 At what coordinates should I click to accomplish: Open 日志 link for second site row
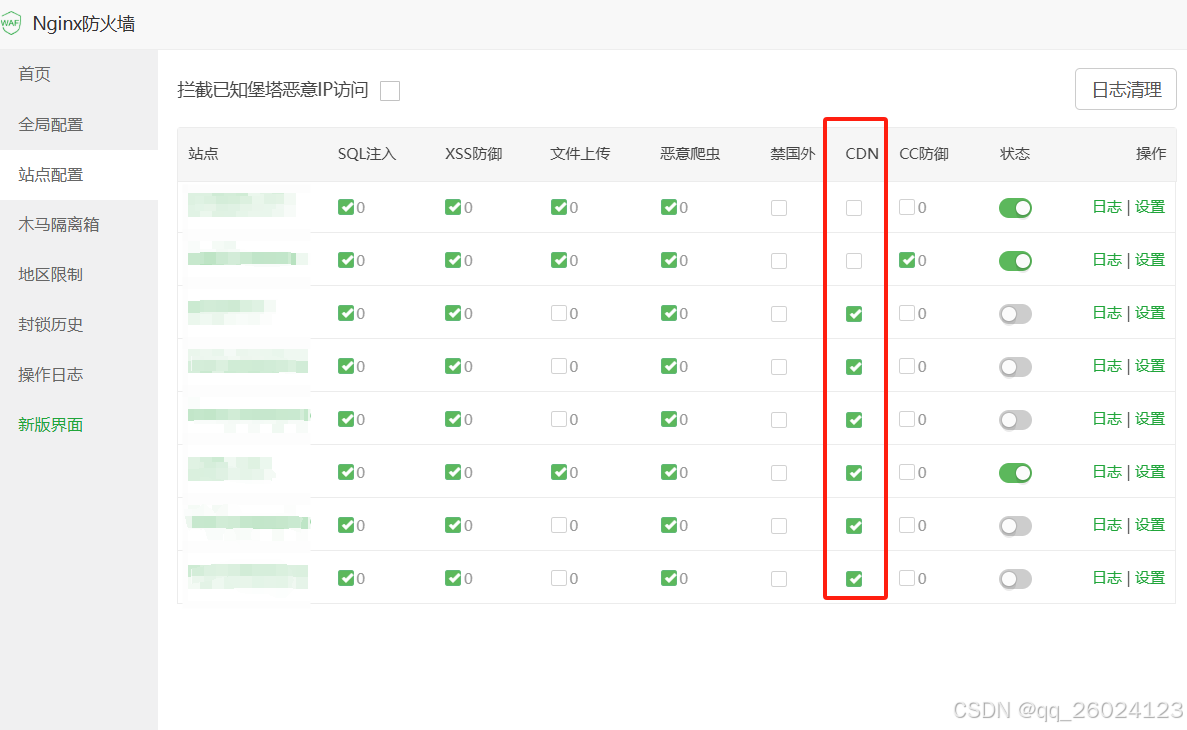click(1107, 260)
